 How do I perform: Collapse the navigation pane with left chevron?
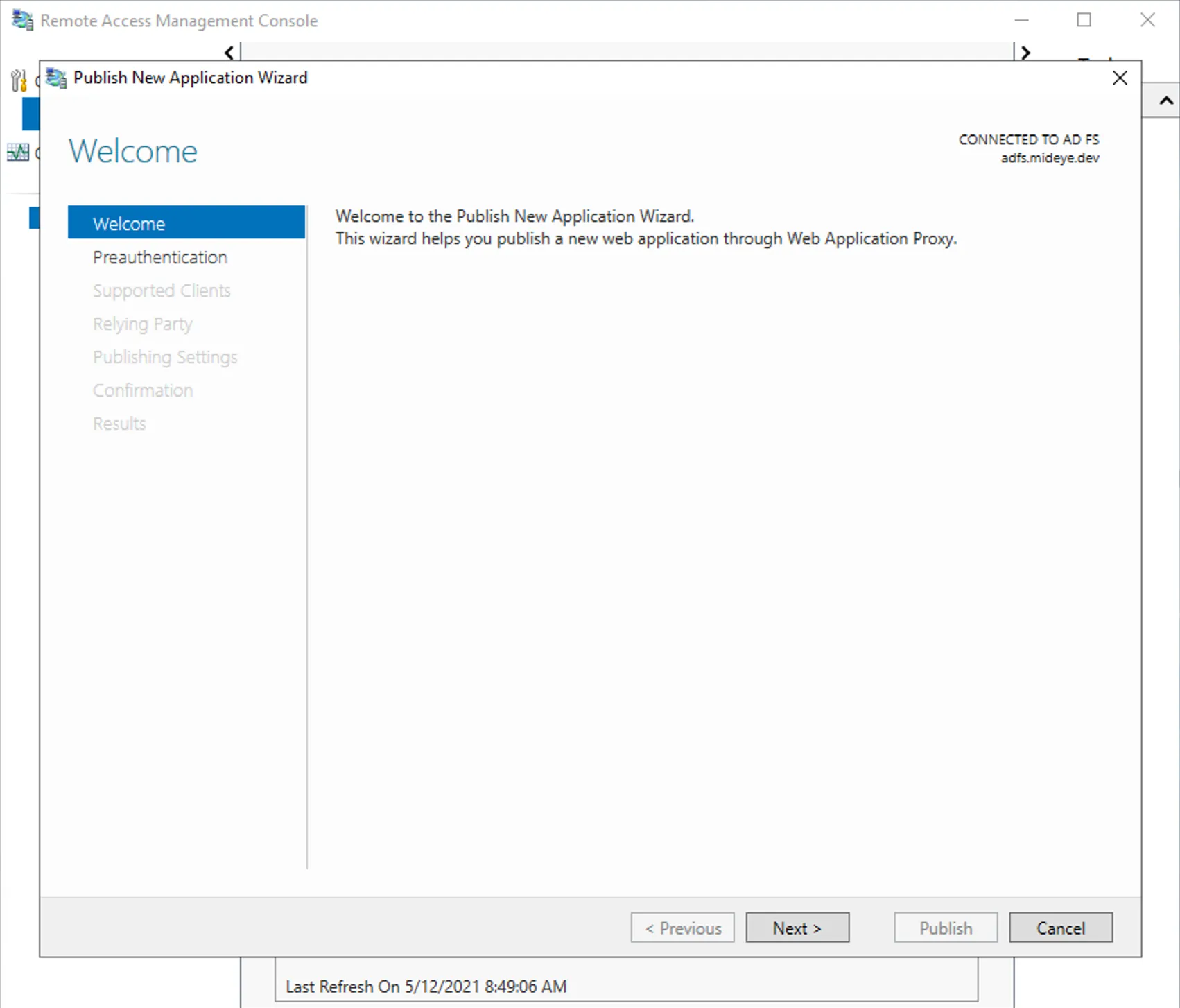coord(229,53)
